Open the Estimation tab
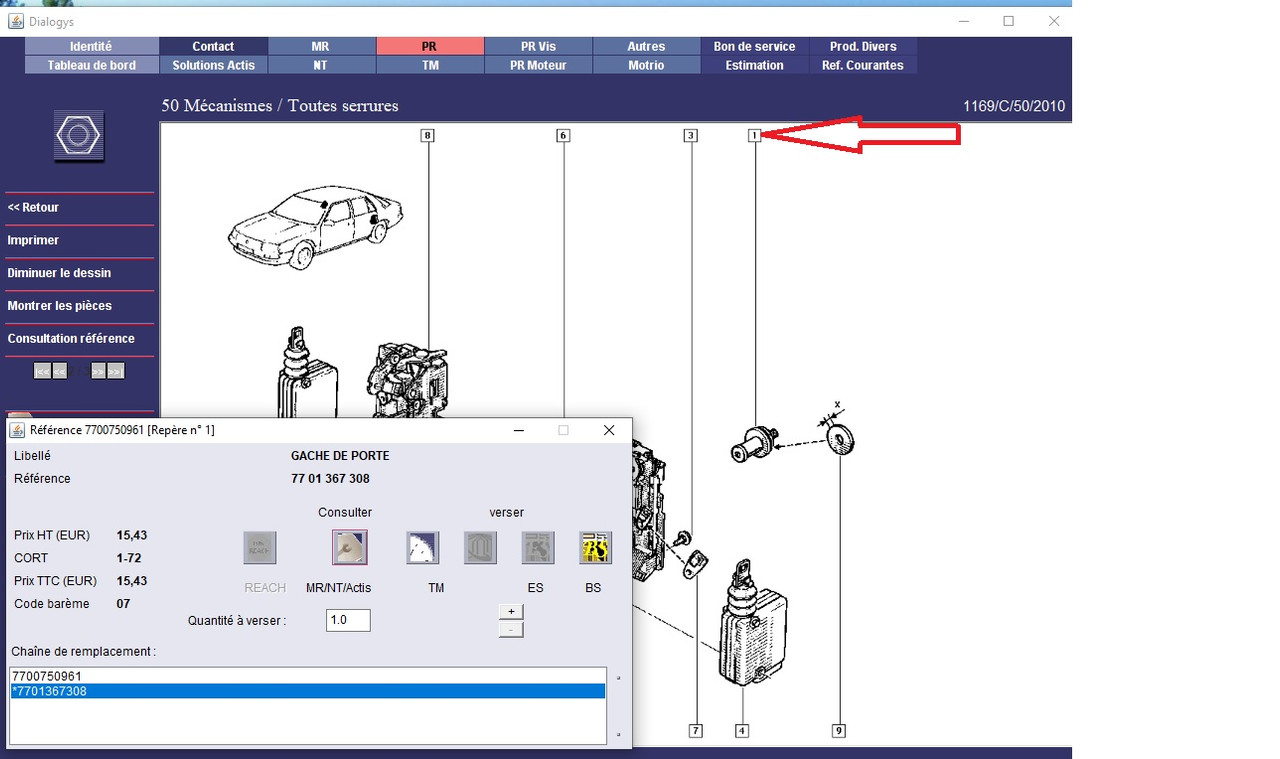Image resolution: width=1280 pixels, height=759 pixels. click(754, 65)
